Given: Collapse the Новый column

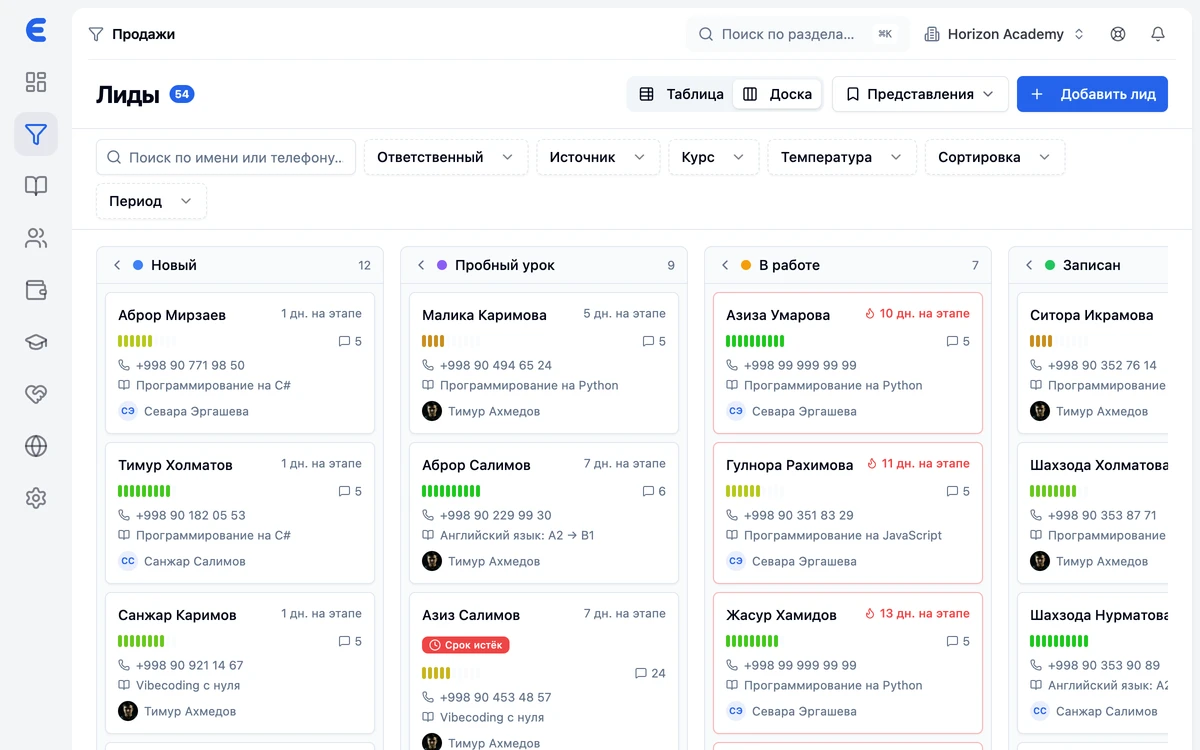Looking at the screenshot, I should point(117,265).
